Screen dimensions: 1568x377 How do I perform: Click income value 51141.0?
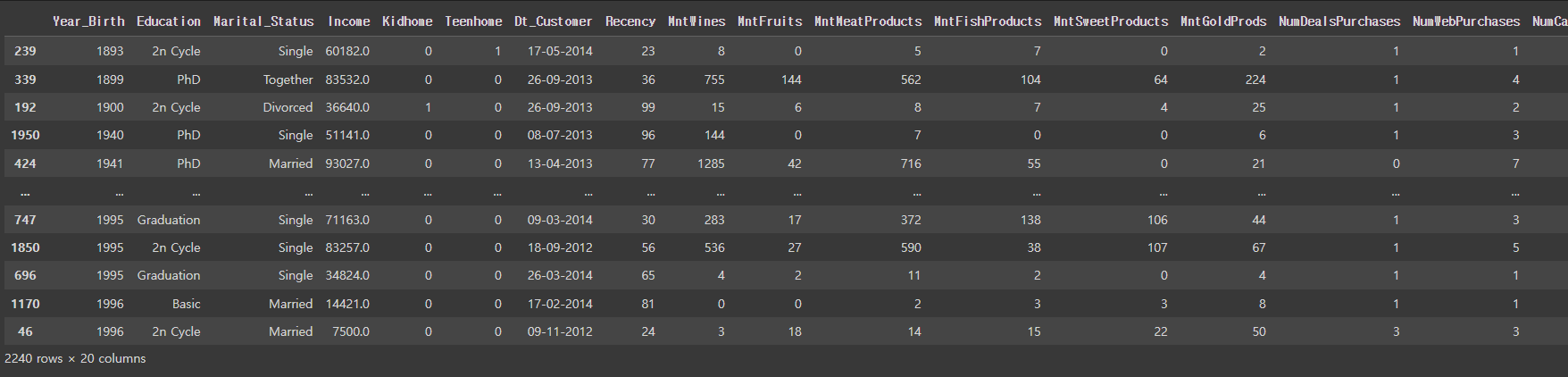[x=347, y=135]
